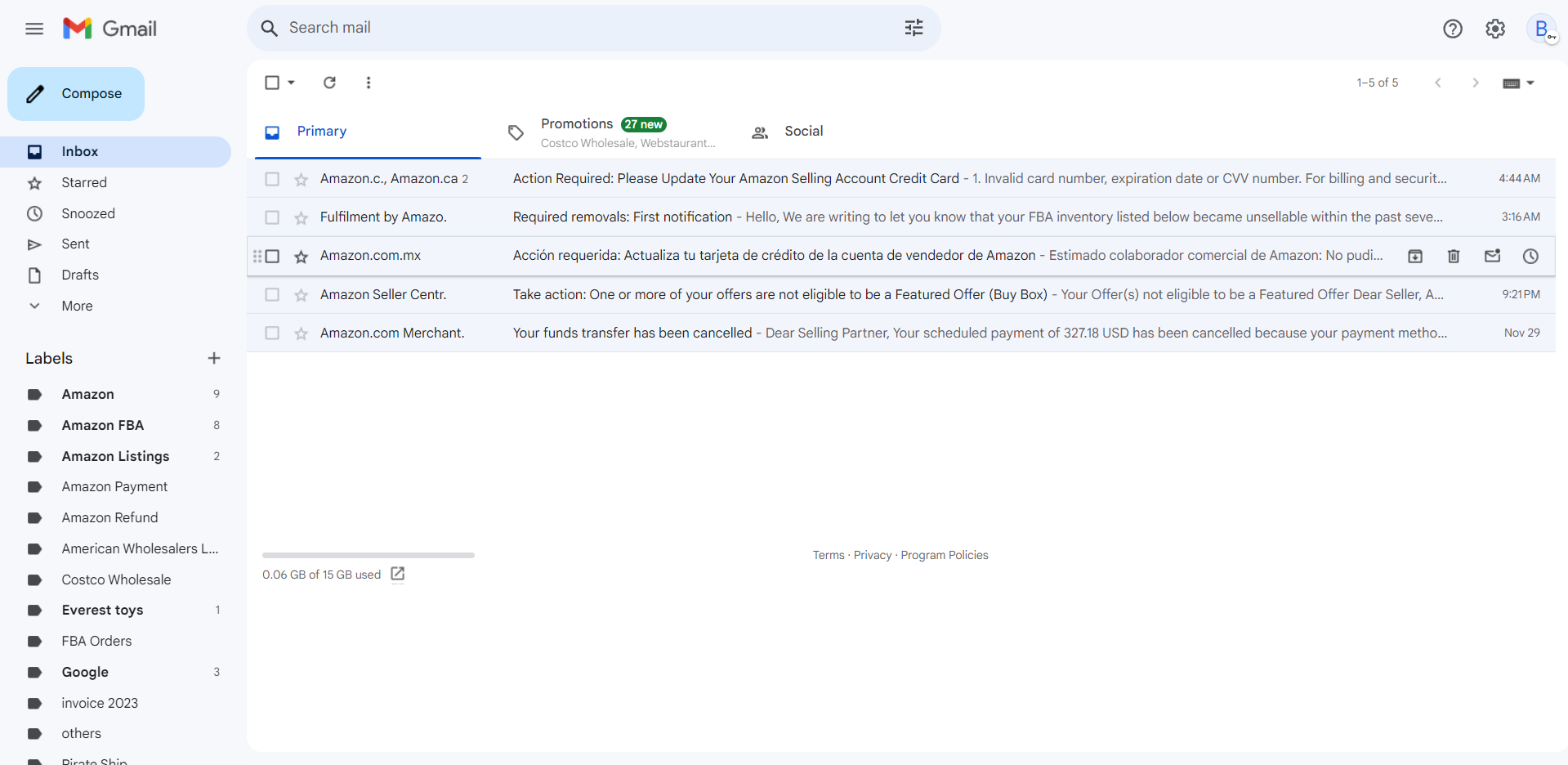Compose a new email
This screenshot has width=1568, height=765.
coord(76,94)
